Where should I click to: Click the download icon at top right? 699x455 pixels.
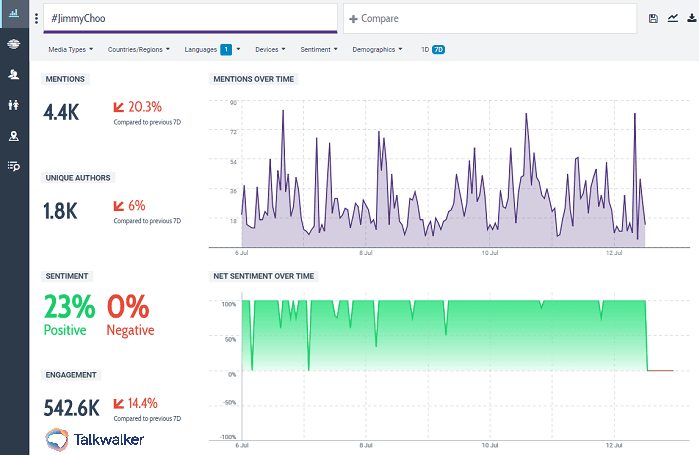pos(690,19)
